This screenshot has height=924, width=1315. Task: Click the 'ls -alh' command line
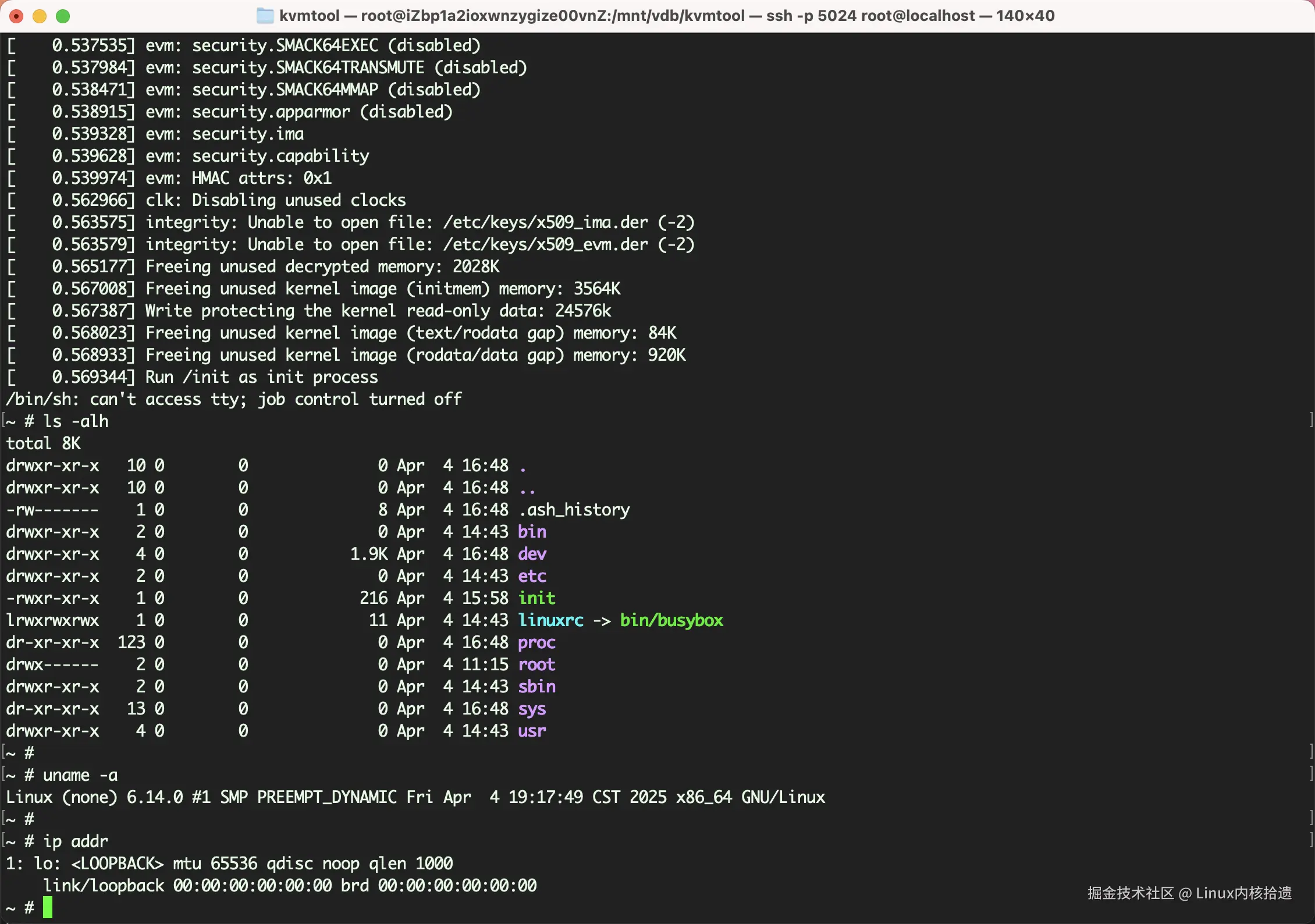[76, 421]
